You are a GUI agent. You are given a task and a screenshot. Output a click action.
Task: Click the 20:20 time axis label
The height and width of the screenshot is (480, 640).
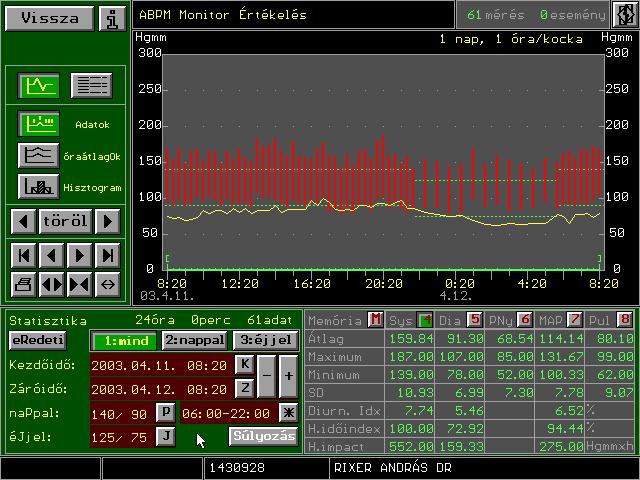[x=384, y=284]
